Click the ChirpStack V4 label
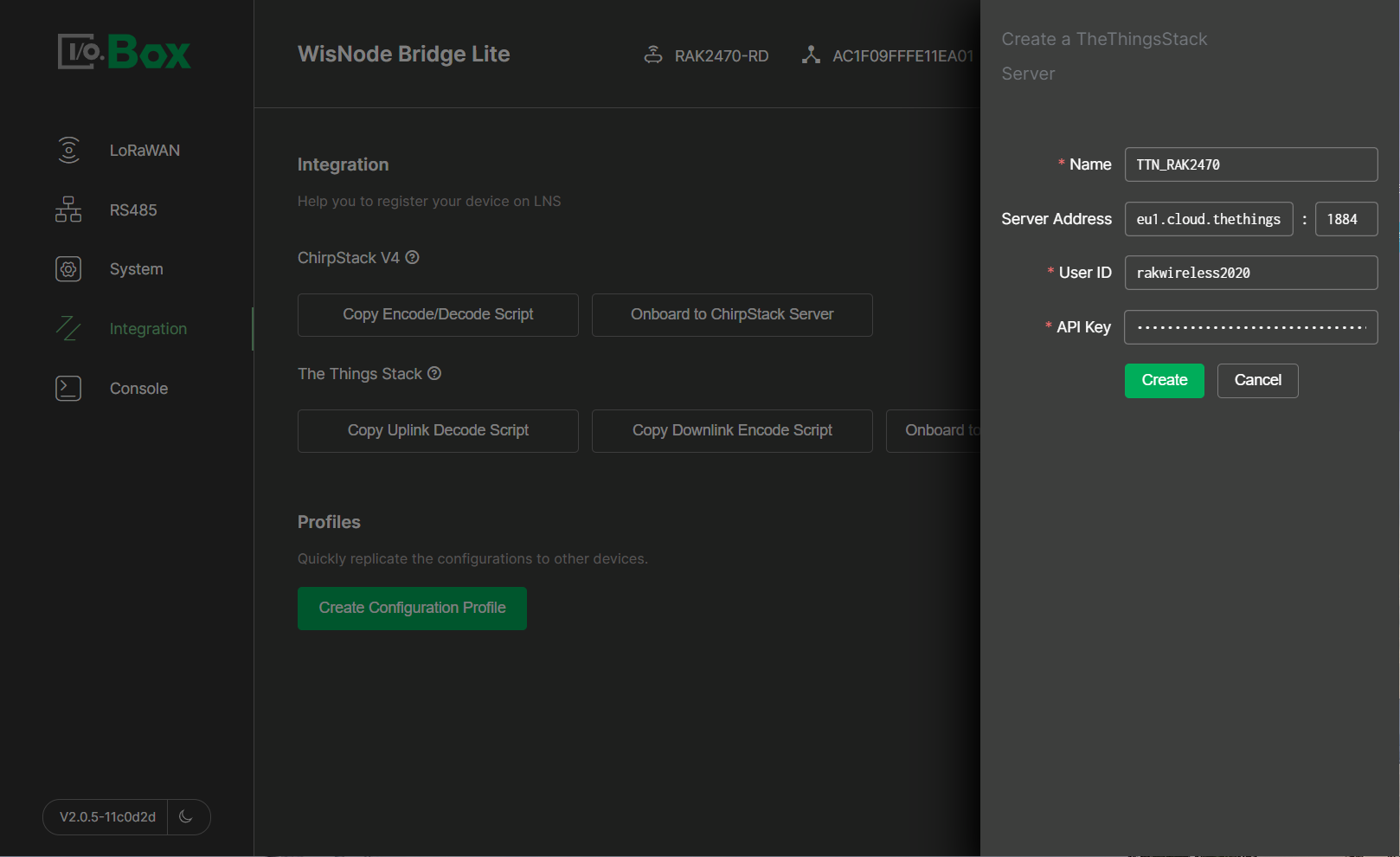The image size is (1400, 857). pyautogui.click(x=349, y=258)
